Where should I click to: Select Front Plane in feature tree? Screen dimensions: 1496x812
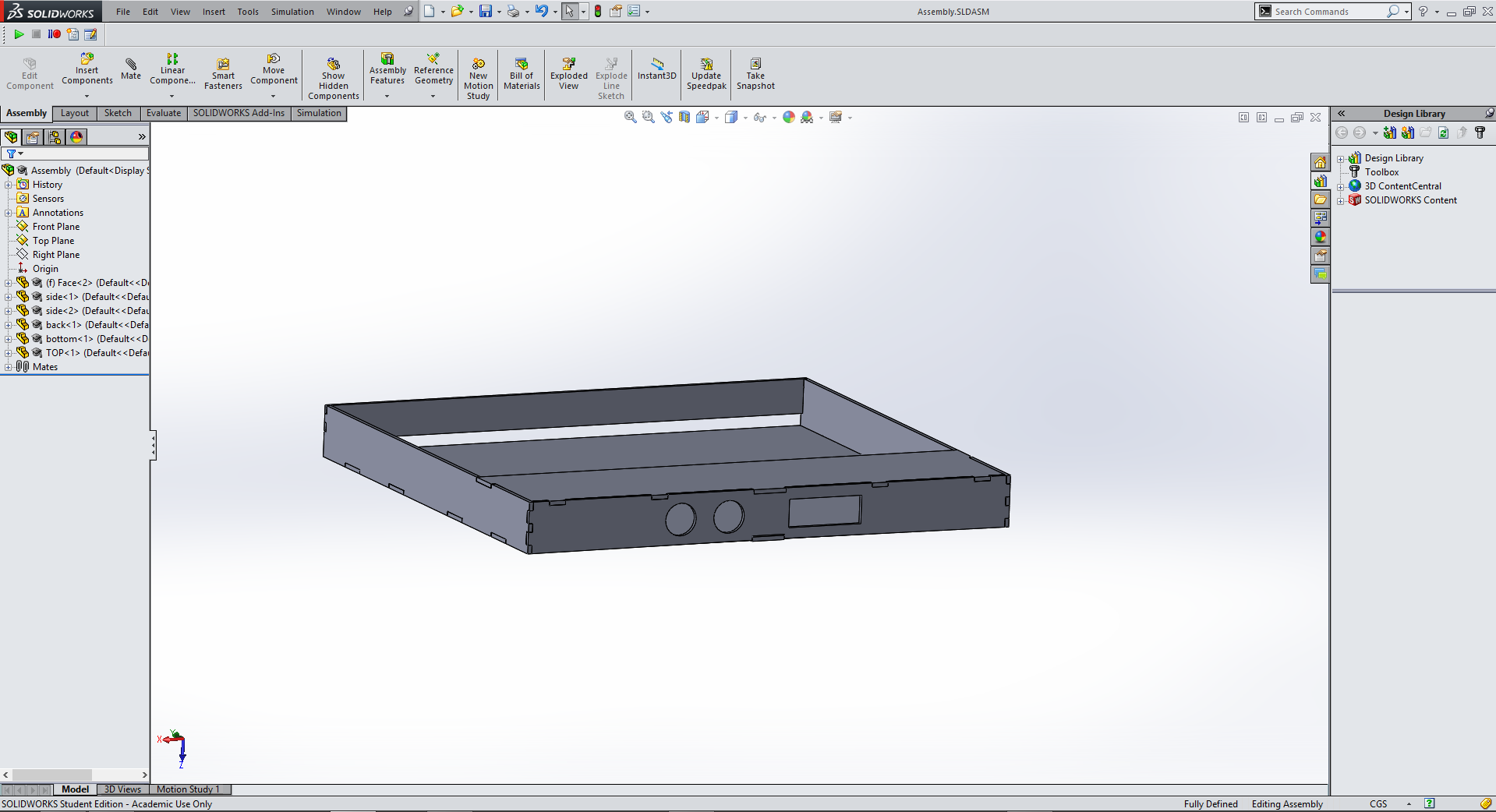56,227
